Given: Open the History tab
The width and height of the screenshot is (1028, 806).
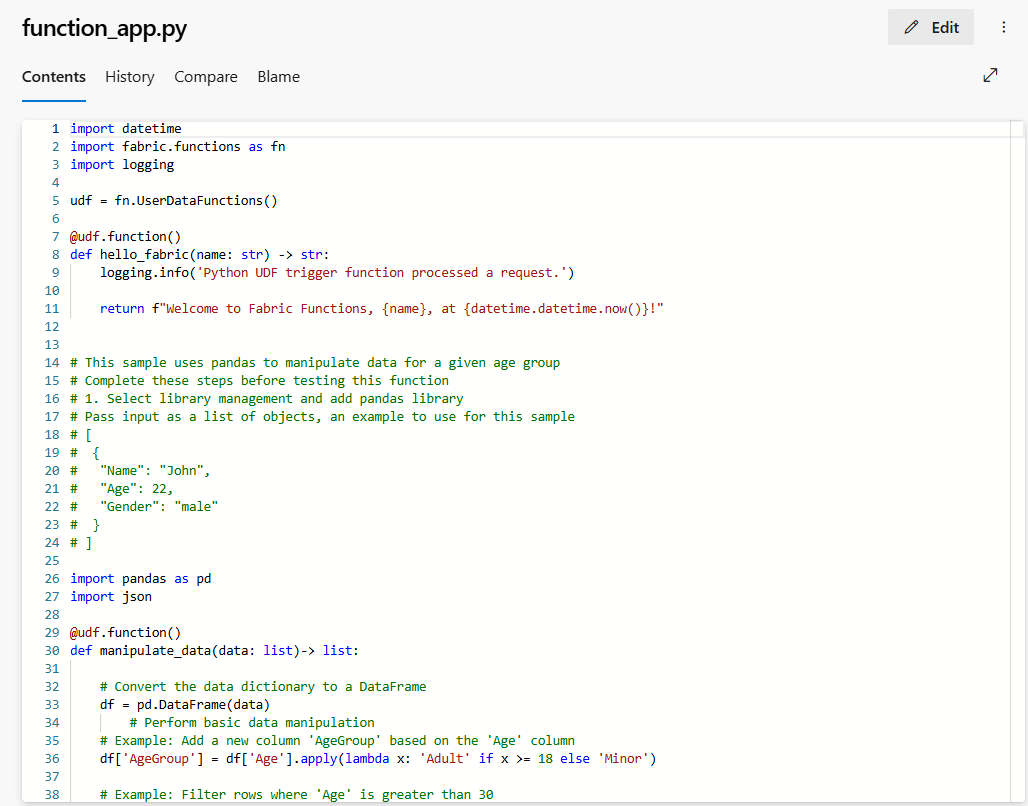Looking at the screenshot, I should tap(130, 77).
